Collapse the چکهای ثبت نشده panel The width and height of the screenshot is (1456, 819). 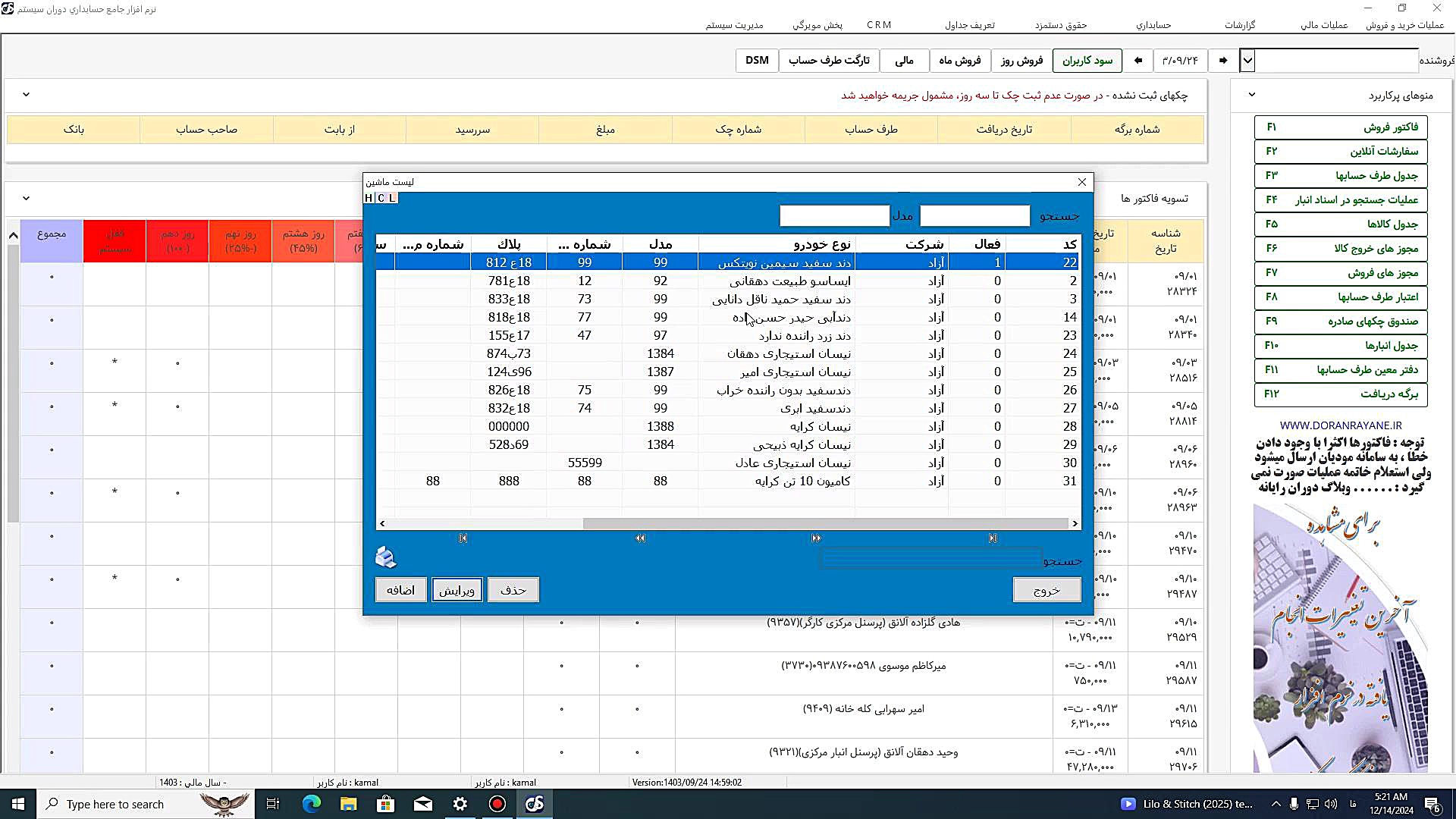click(x=26, y=95)
